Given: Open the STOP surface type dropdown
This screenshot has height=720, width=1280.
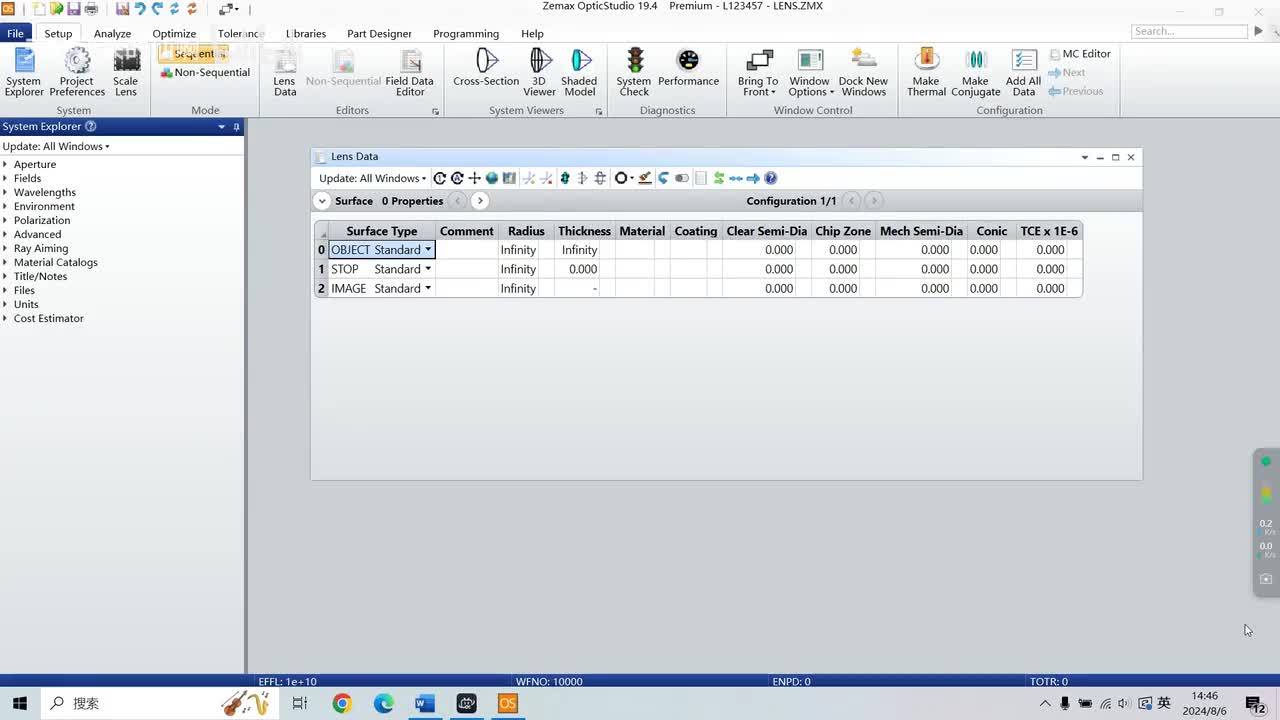Looking at the screenshot, I should (x=428, y=269).
